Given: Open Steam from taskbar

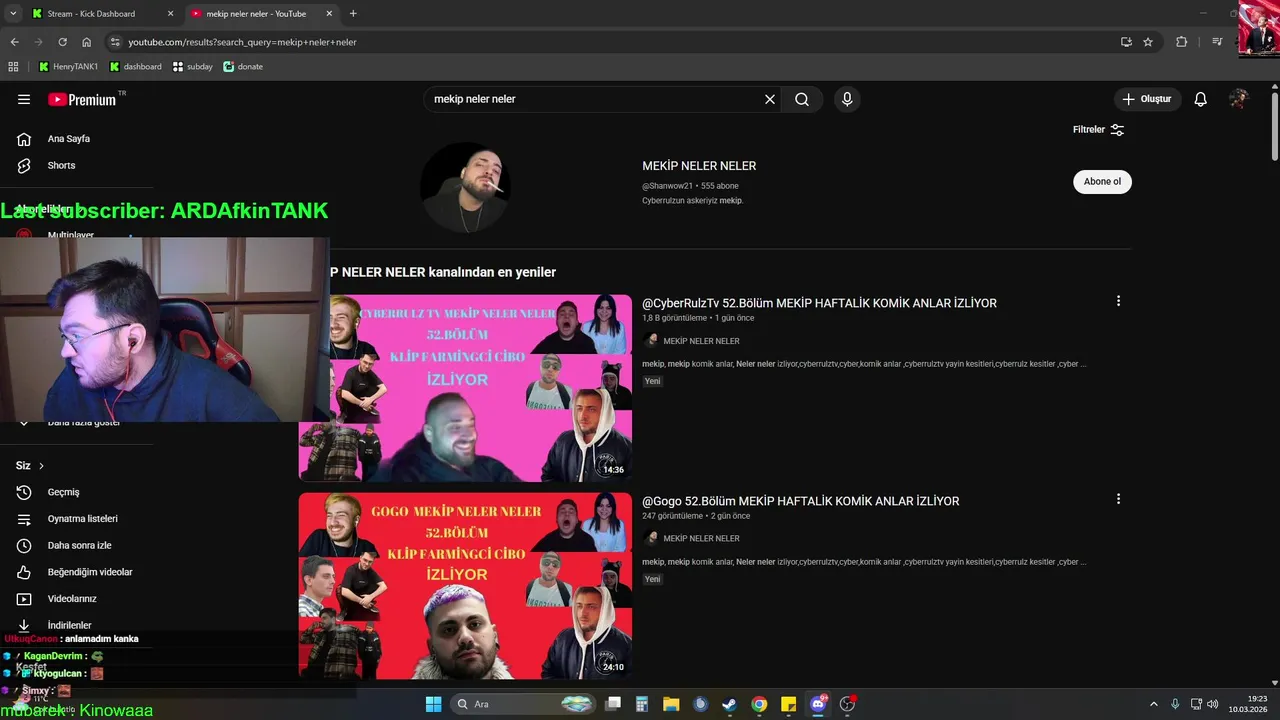Looking at the screenshot, I should pyautogui.click(x=729, y=704).
